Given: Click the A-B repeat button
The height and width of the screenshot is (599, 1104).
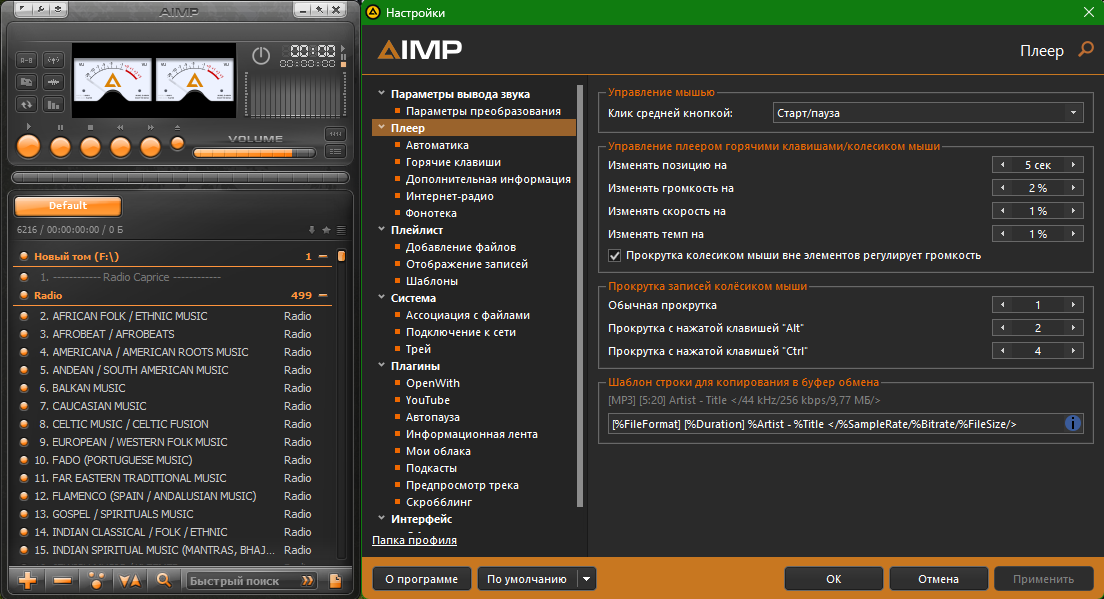Looking at the screenshot, I should click(x=27, y=60).
